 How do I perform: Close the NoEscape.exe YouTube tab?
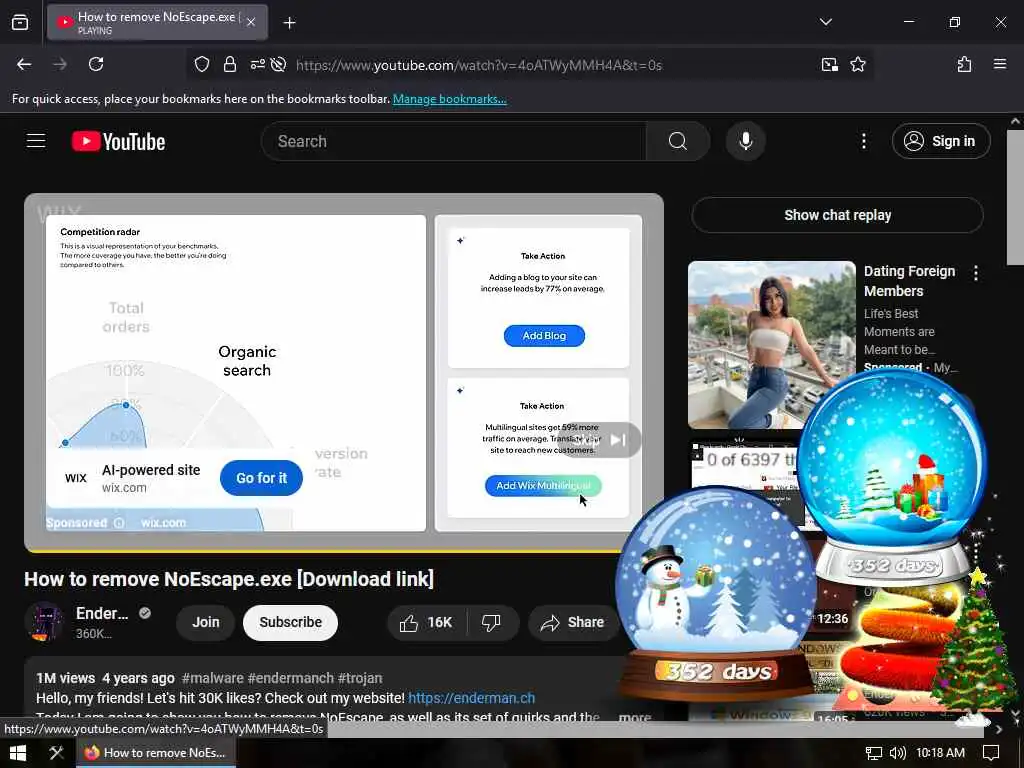pyautogui.click(x=251, y=22)
